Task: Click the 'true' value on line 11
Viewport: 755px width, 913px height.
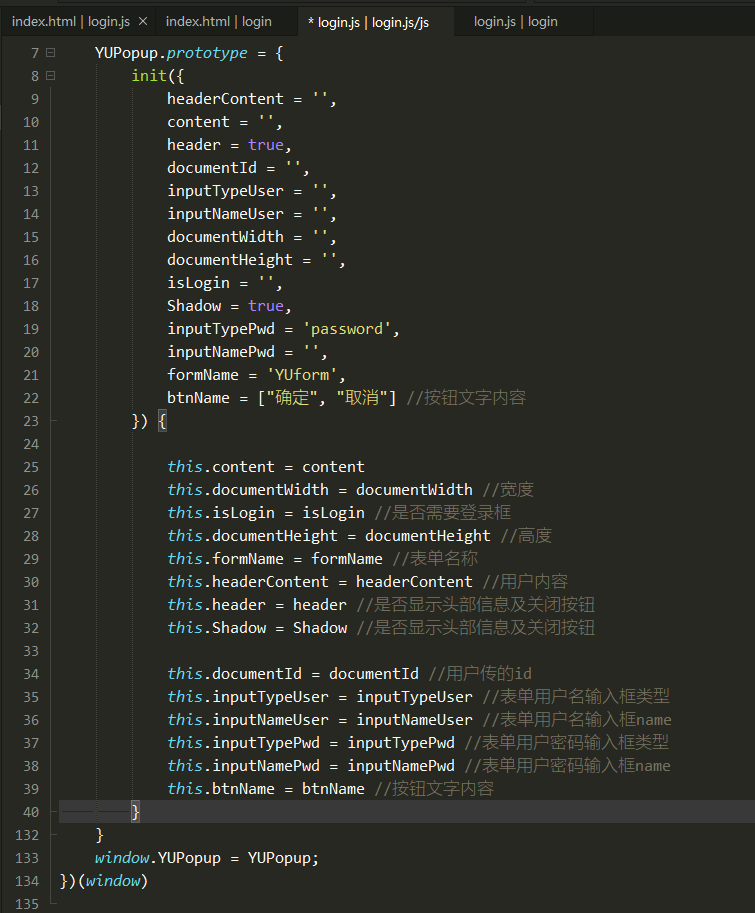Action: tap(266, 145)
